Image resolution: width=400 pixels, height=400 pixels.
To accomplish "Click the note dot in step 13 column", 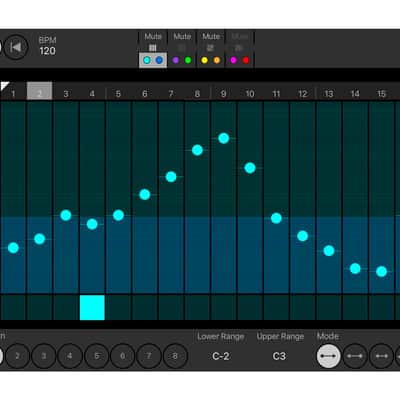I will coord(329,251).
